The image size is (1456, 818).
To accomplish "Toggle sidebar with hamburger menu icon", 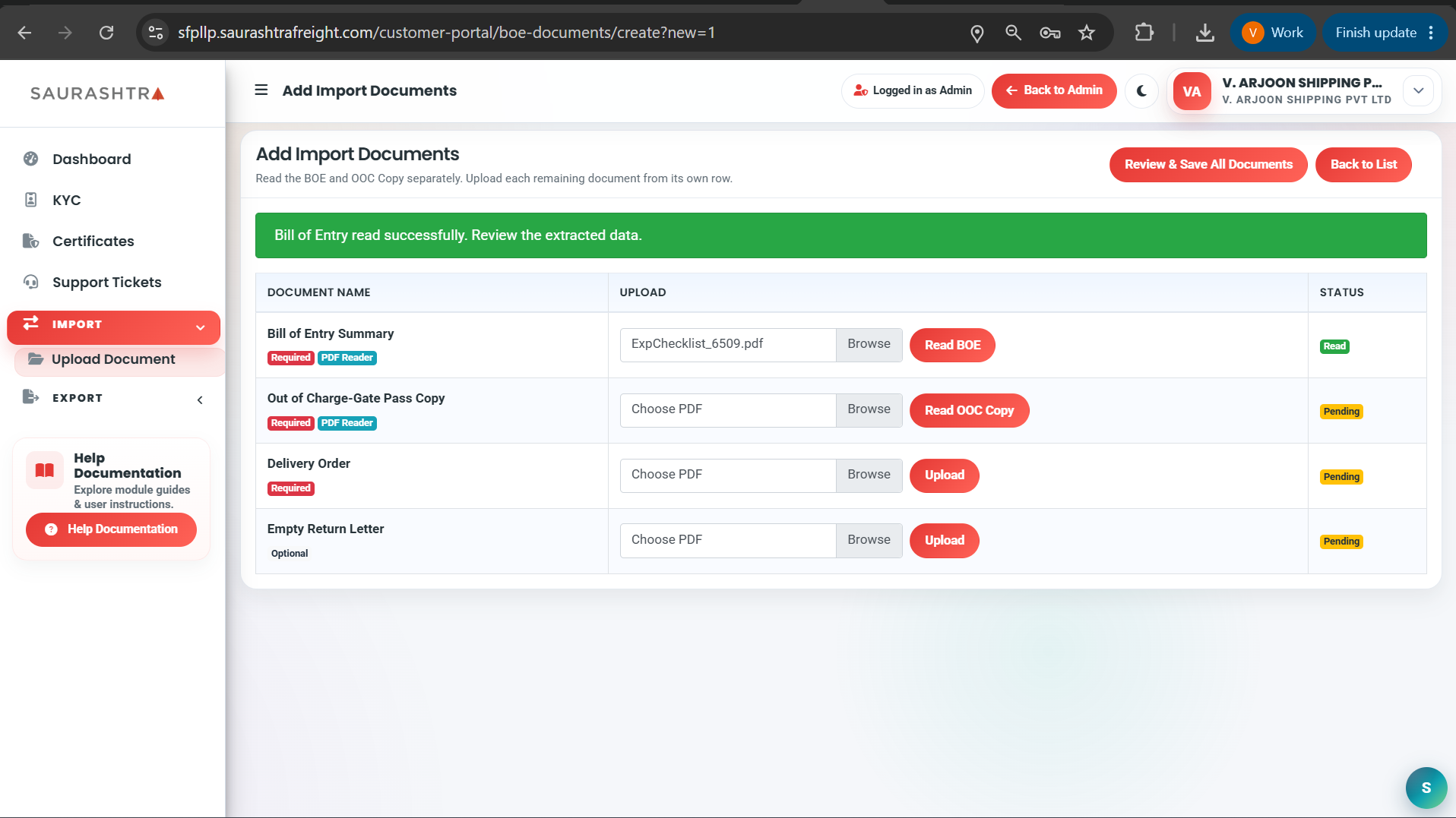I will pos(261,90).
